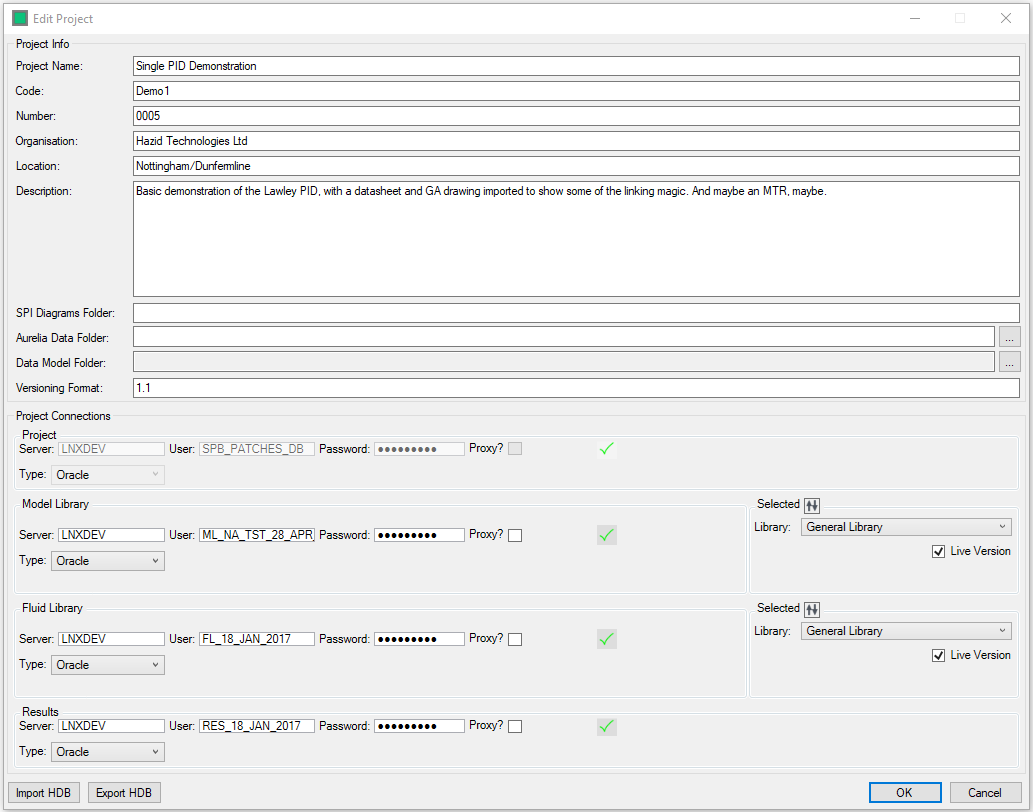Screen dimensions: 1033x812
Task: Click the Fluid Library selected swap icon
Action: coord(812,609)
